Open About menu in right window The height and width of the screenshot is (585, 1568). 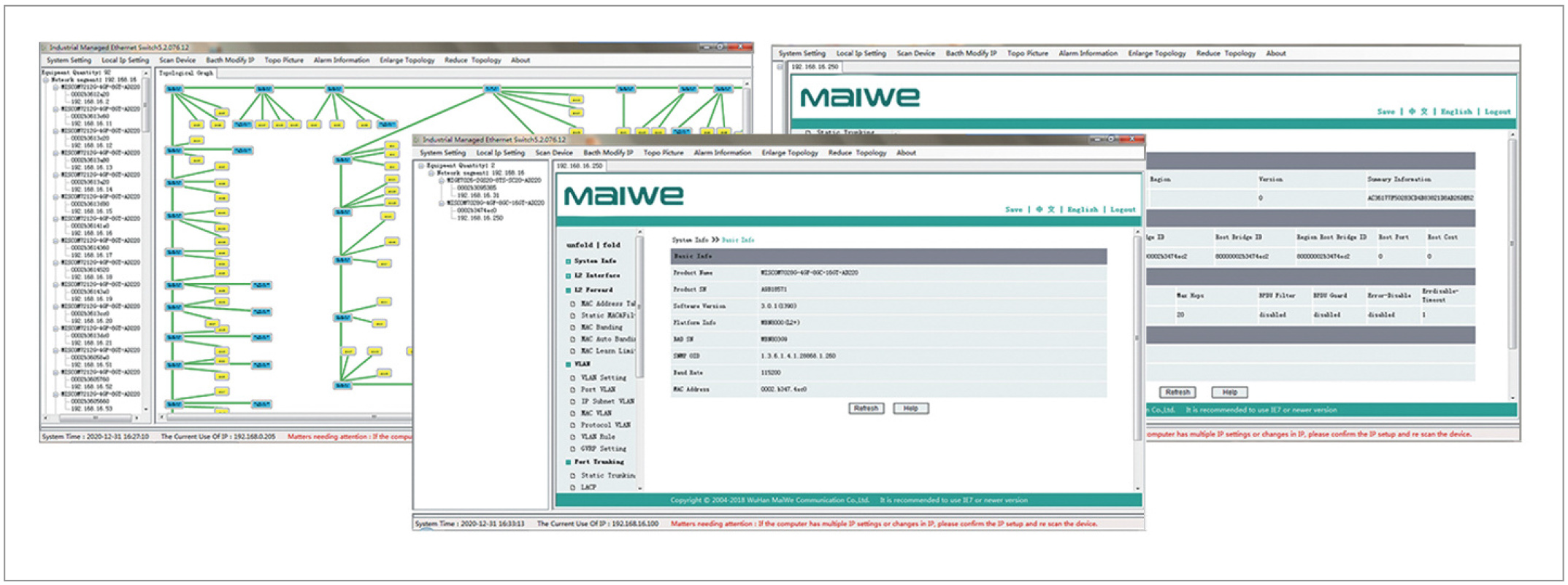(x=1275, y=53)
